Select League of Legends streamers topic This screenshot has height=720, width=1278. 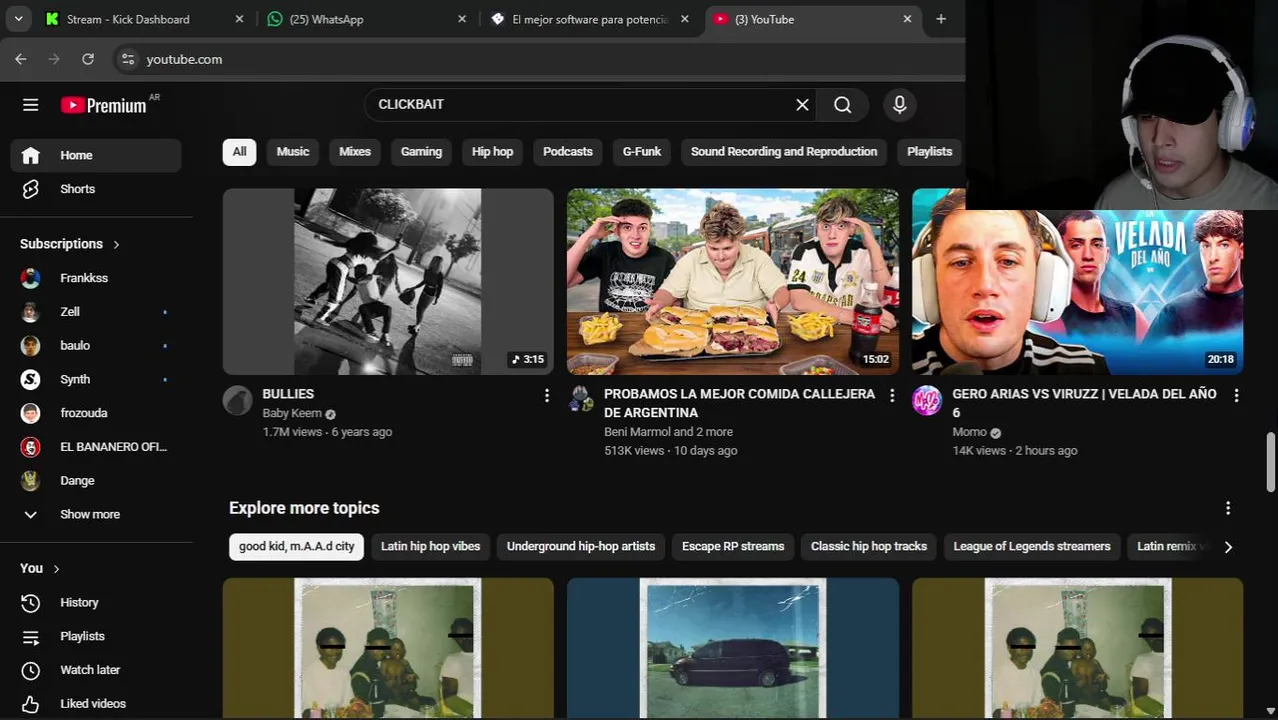[1032, 547]
